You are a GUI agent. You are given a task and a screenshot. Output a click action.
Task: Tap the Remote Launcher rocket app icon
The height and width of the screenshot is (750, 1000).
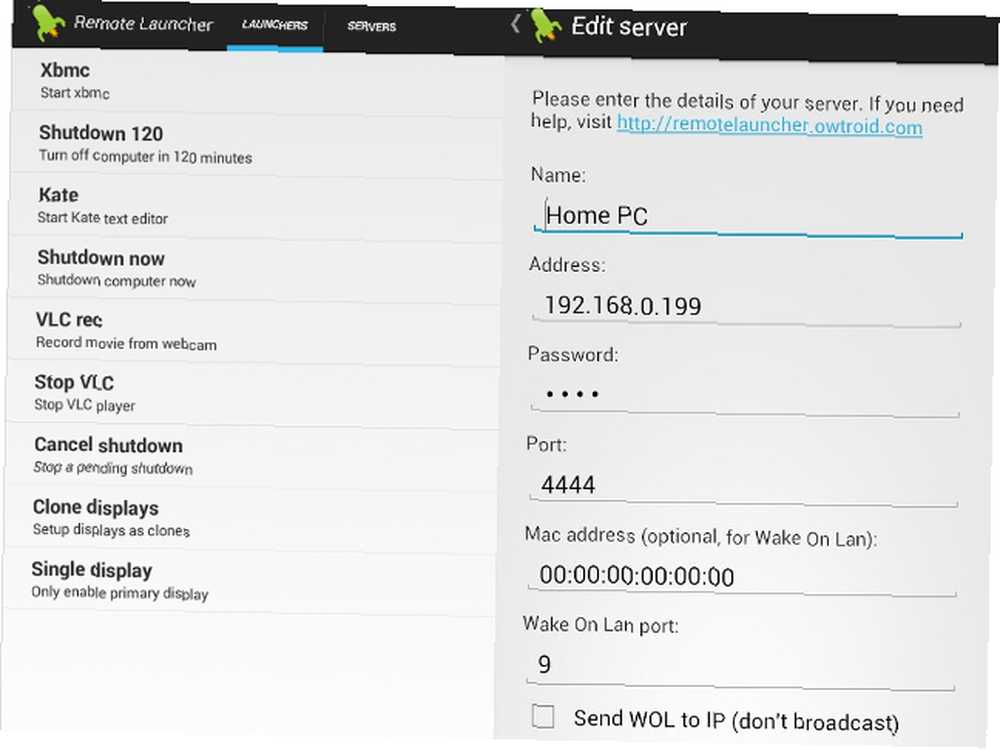tap(47, 21)
